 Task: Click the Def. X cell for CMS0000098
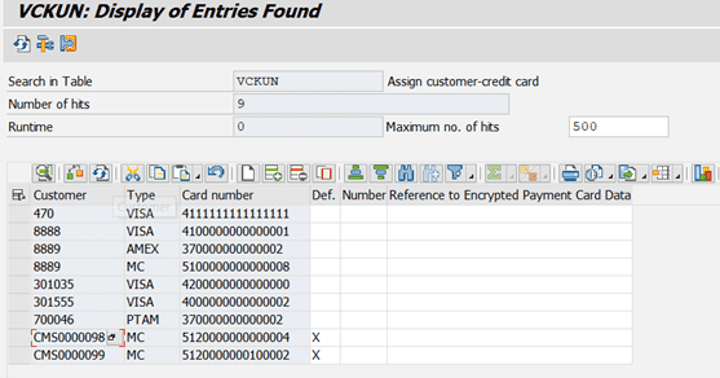click(x=325, y=338)
